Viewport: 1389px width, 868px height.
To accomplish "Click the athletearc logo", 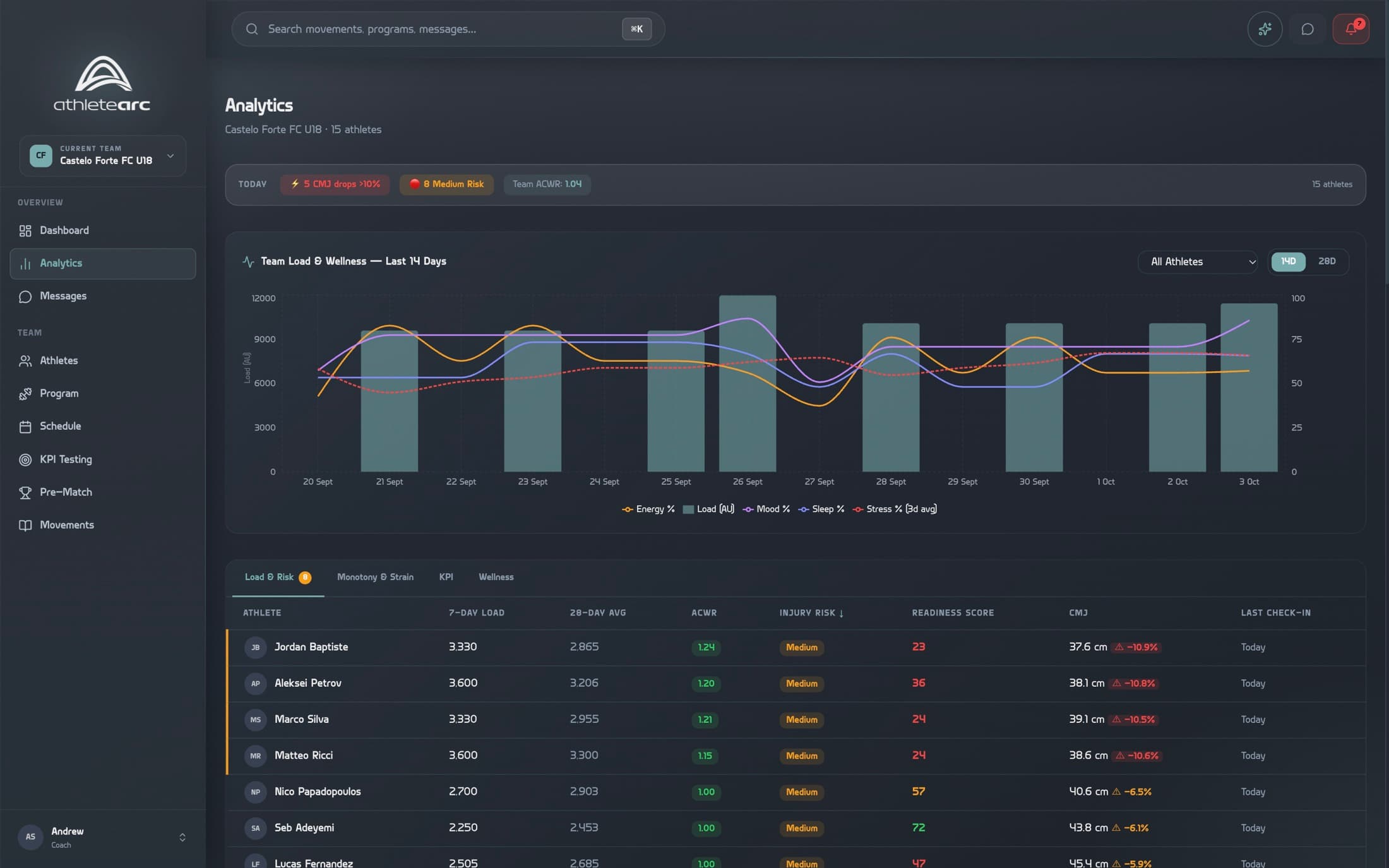I will (102, 84).
